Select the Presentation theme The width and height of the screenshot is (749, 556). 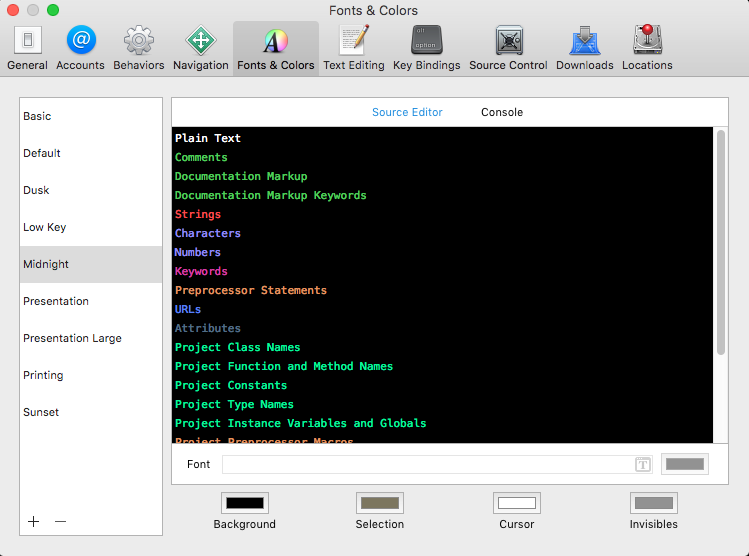click(x=91, y=301)
